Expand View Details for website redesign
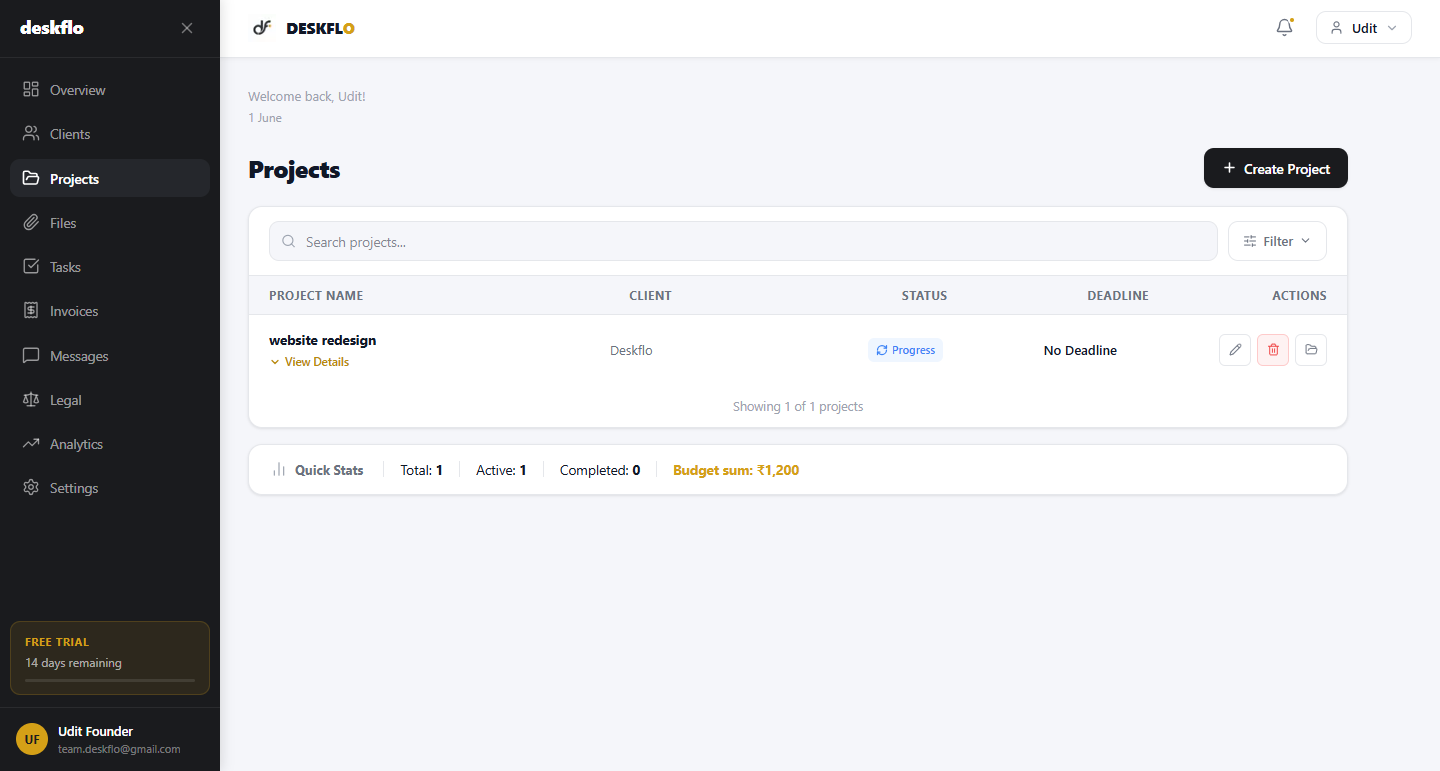This screenshot has height=771, width=1440. point(310,362)
